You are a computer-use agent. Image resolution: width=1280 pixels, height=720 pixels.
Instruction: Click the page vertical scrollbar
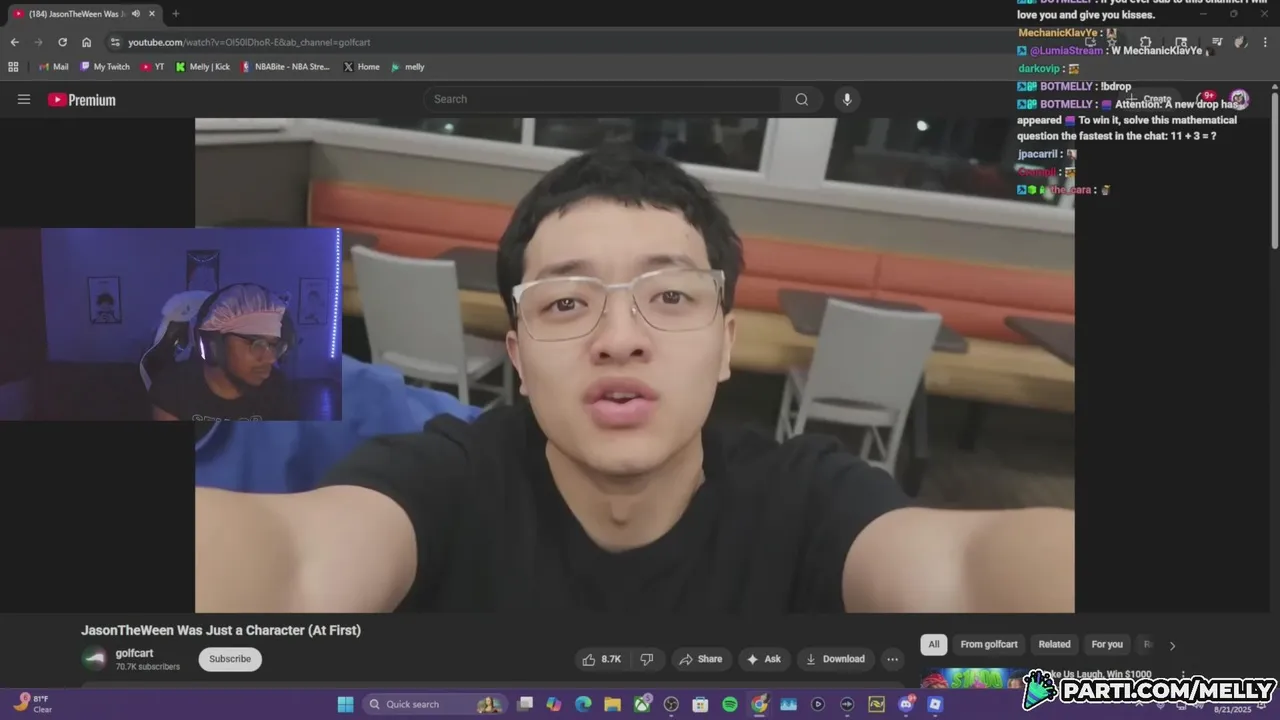[1274, 170]
